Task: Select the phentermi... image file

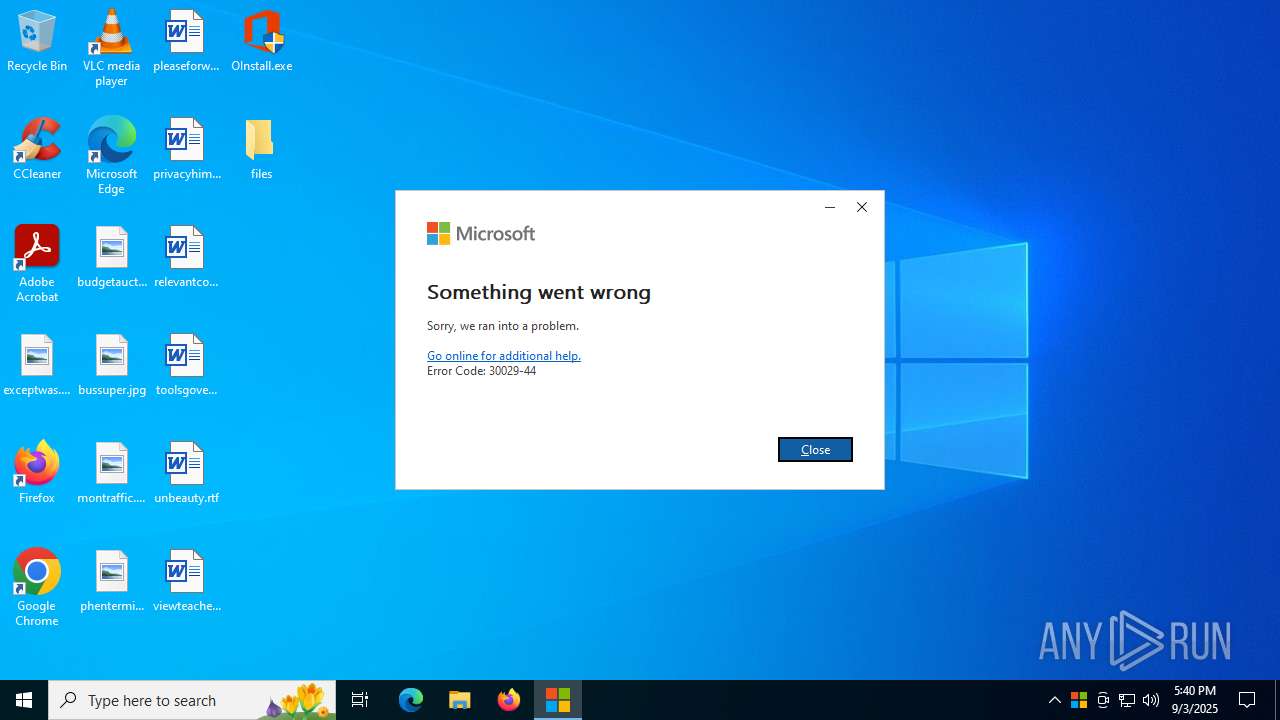Action: click(111, 581)
